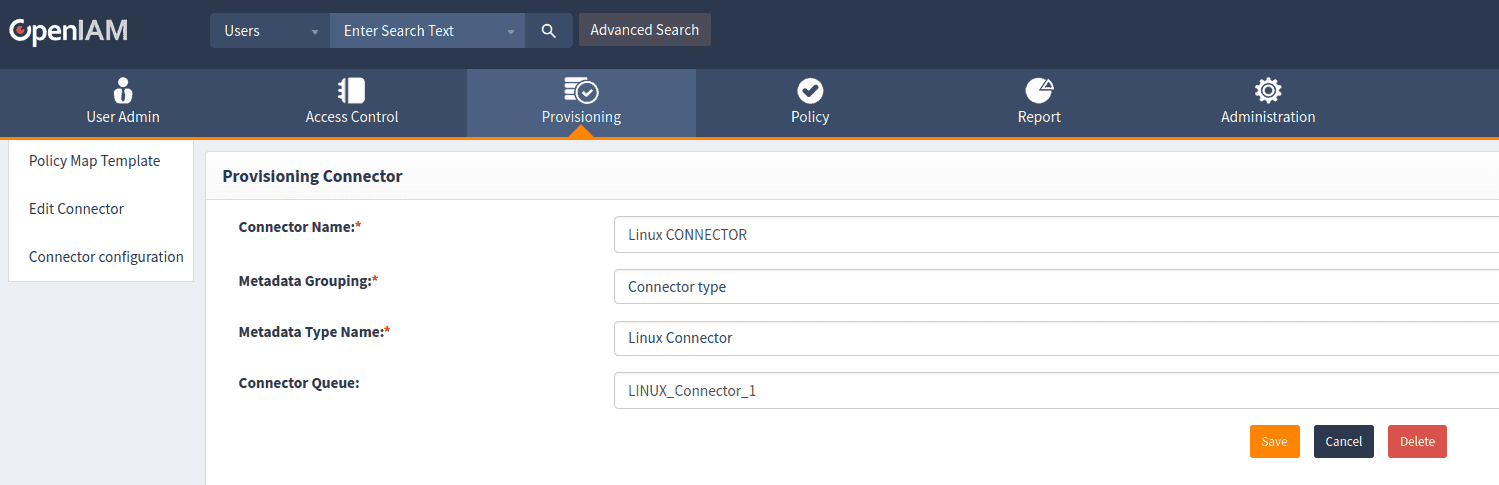Screen dimensions: 1499x485
Task: Open User Admin person icon
Action: coord(123,90)
